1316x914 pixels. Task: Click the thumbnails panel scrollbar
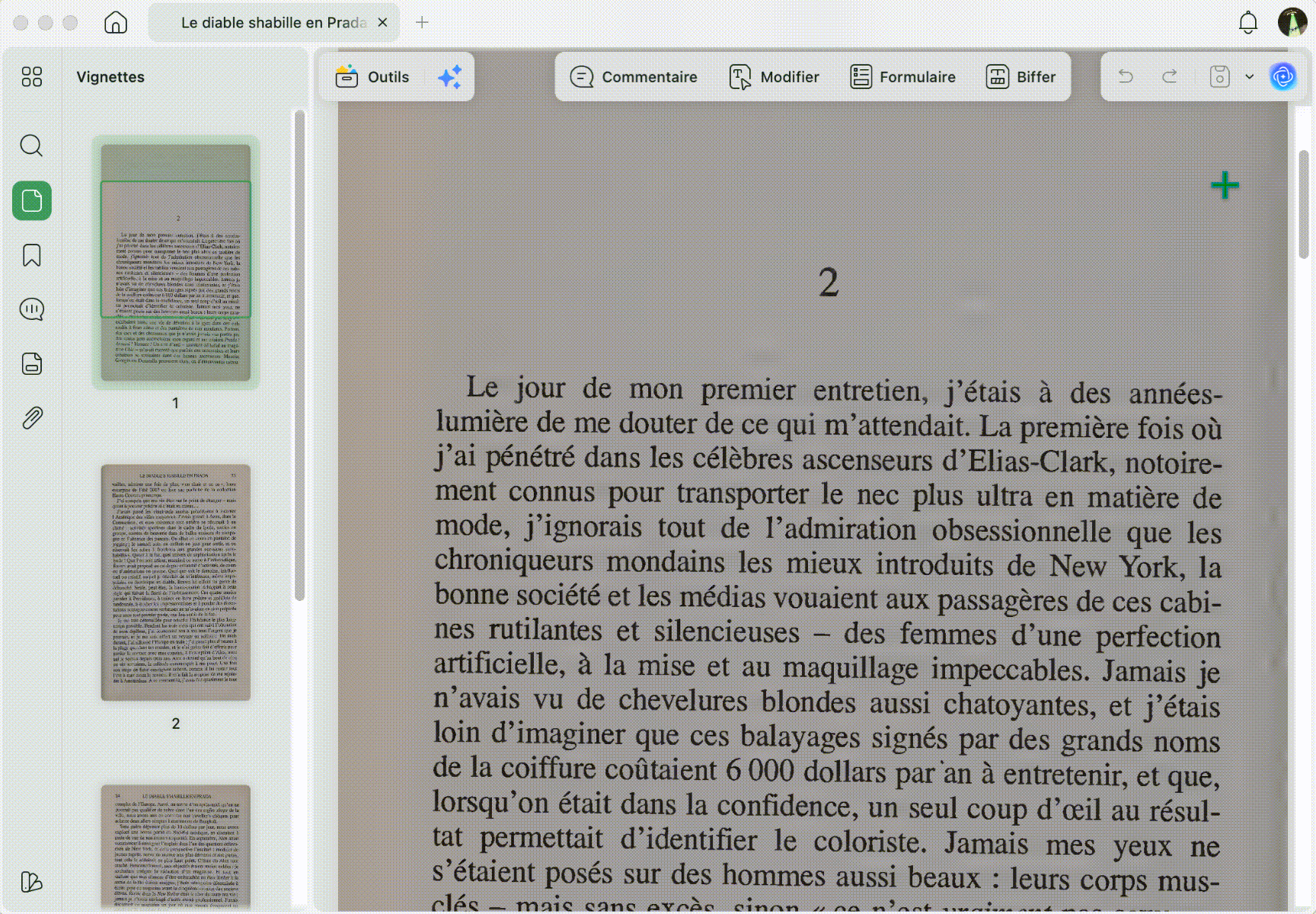(300, 356)
